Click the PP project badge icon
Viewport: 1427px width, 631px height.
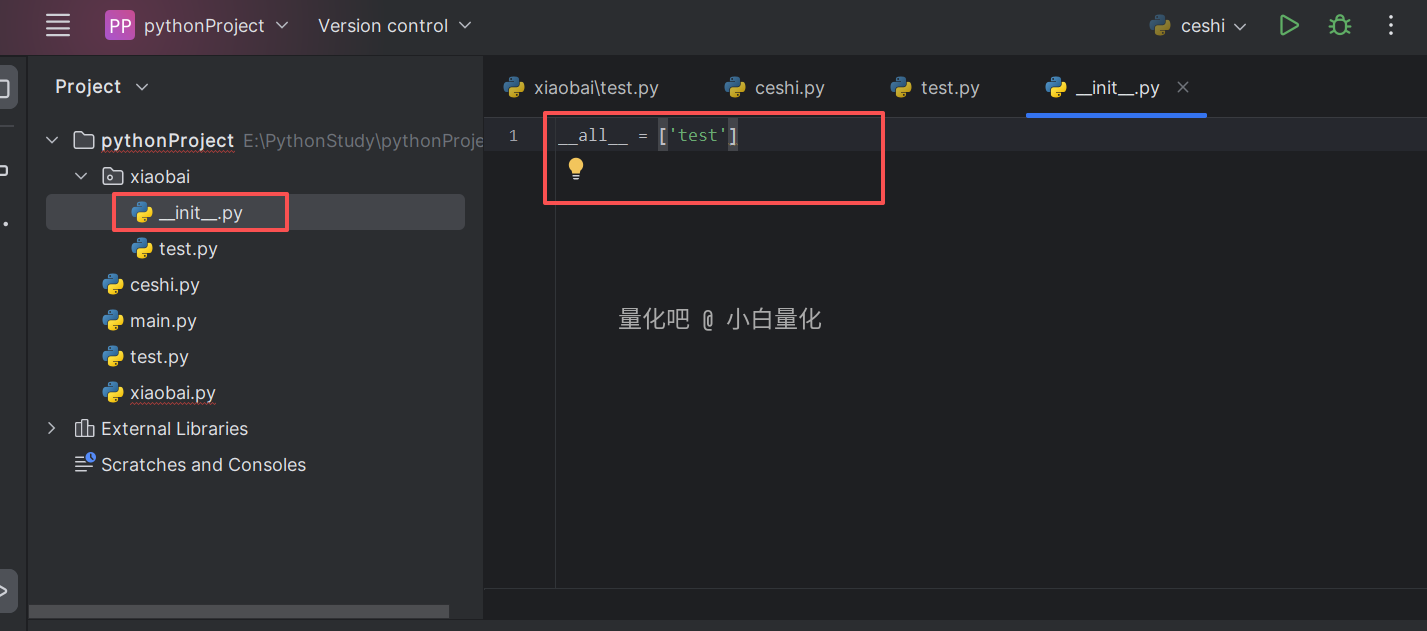click(119, 26)
